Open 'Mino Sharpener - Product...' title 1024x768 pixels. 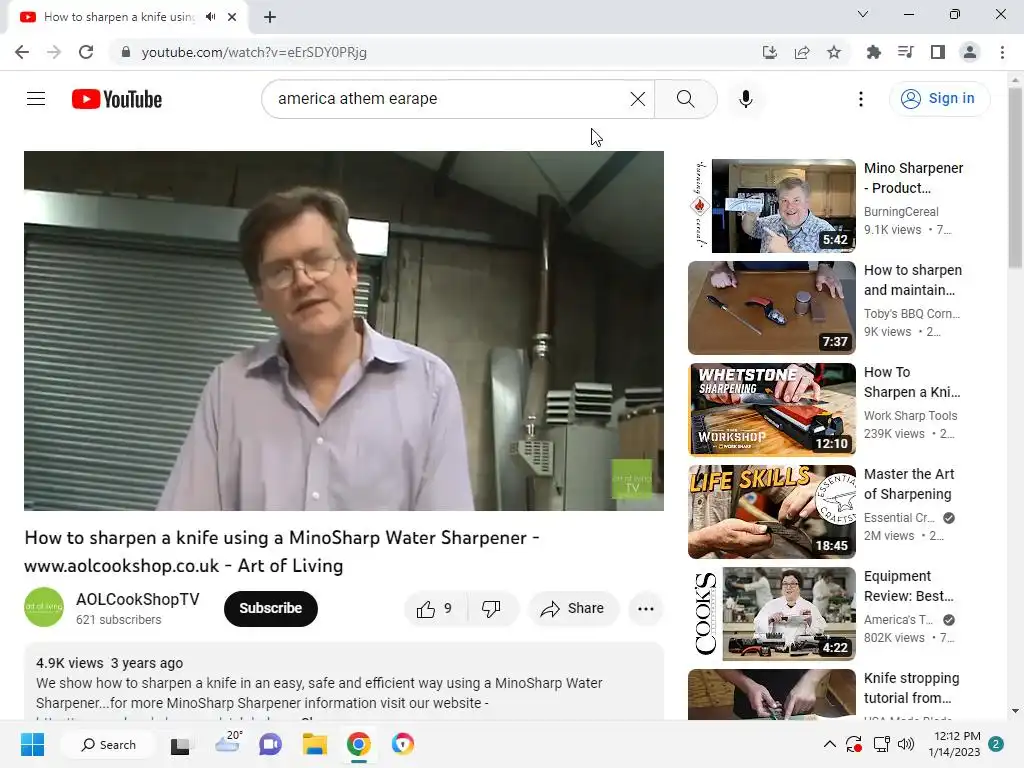pos(913,178)
